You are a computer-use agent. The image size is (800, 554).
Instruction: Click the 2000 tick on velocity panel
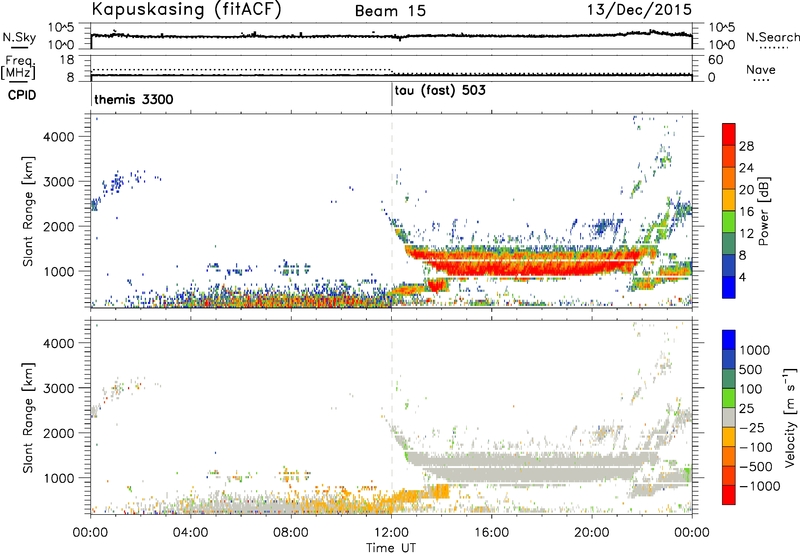tap(58, 433)
